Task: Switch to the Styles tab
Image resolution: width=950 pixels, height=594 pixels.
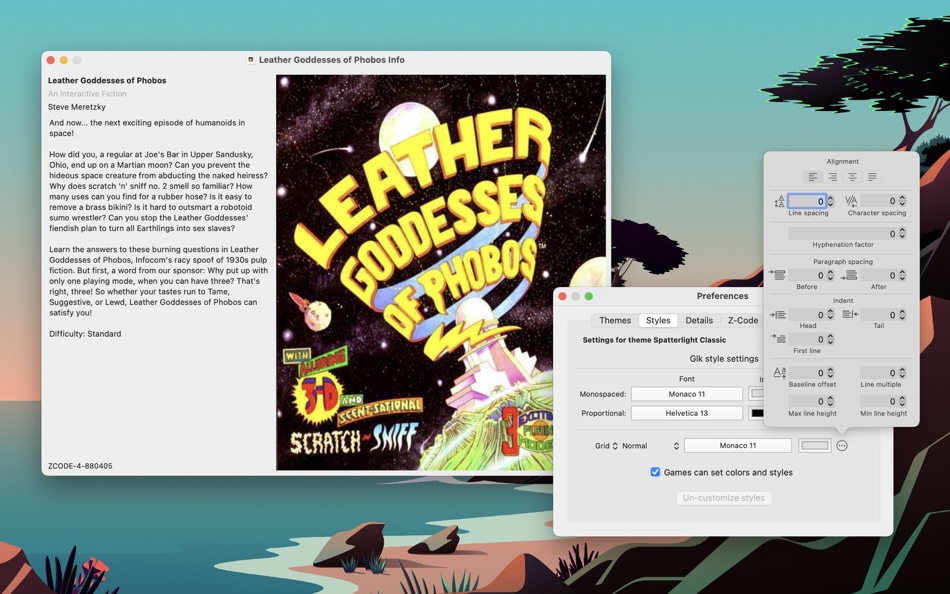Action: (658, 320)
